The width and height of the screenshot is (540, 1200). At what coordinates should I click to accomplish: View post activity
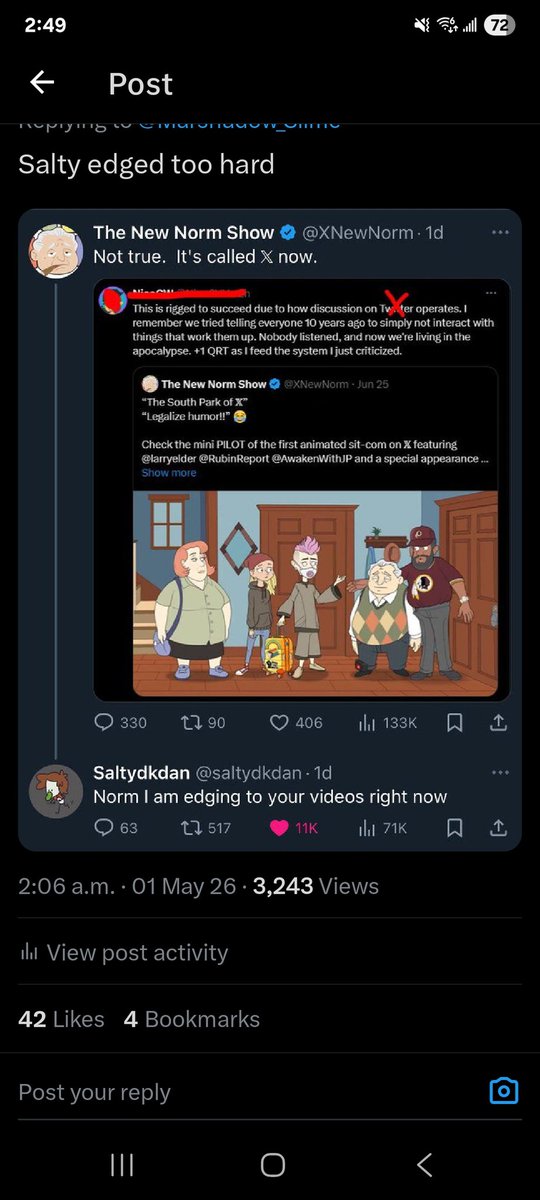click(x=123, y=953)
